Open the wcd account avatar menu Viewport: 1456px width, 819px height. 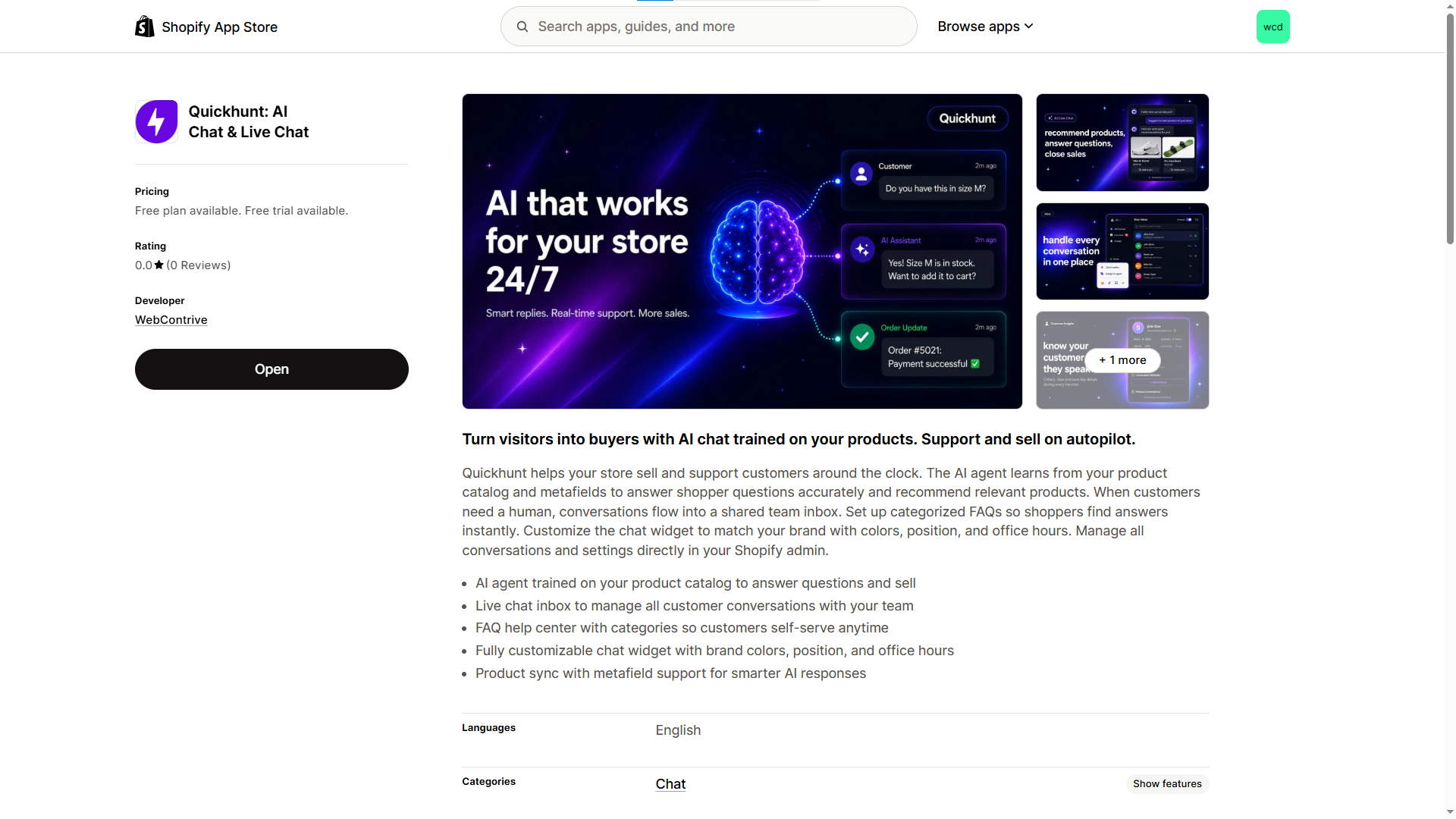[1272, 27]
